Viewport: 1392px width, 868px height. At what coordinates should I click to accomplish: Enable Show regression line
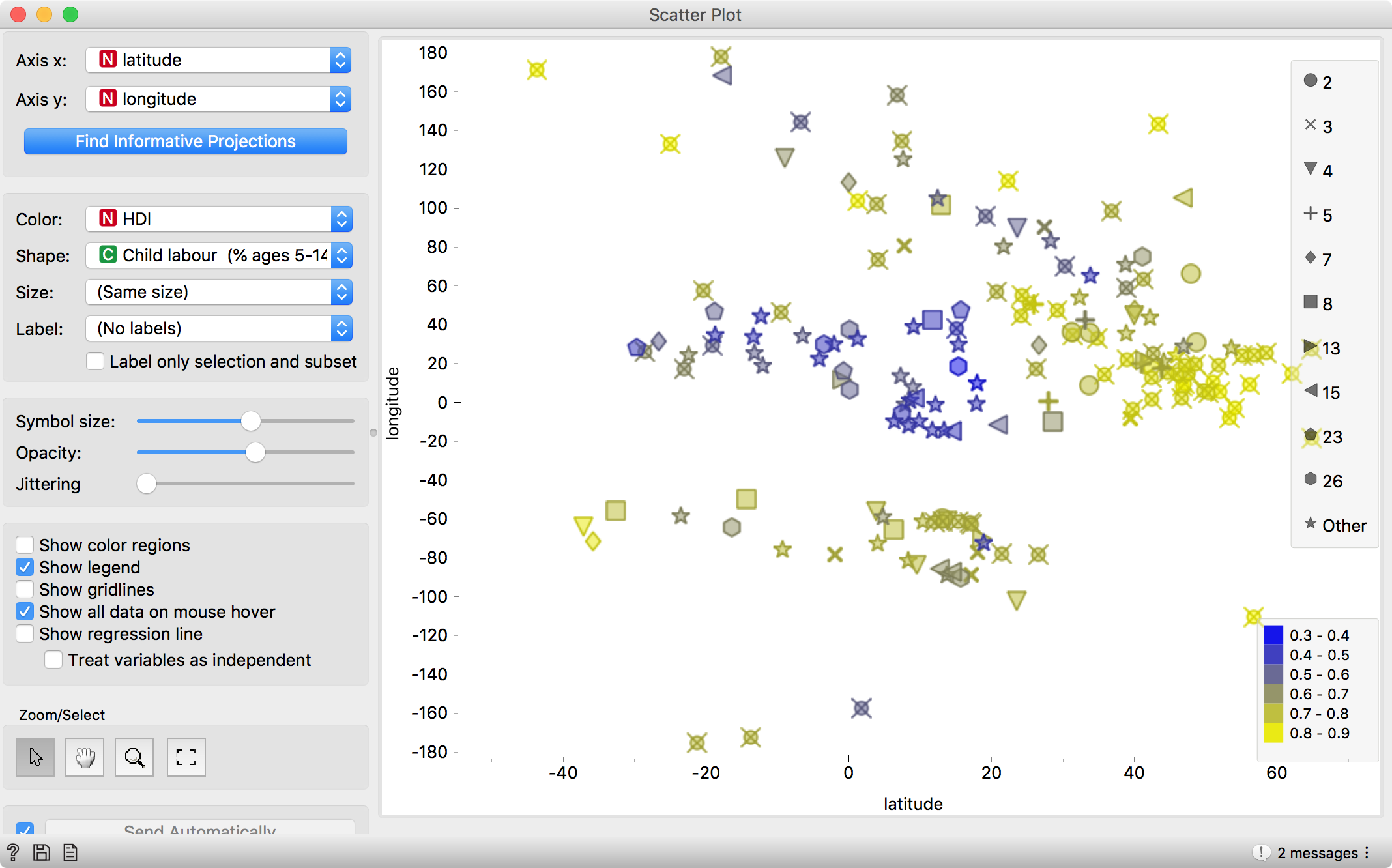[x=25, y=633]
